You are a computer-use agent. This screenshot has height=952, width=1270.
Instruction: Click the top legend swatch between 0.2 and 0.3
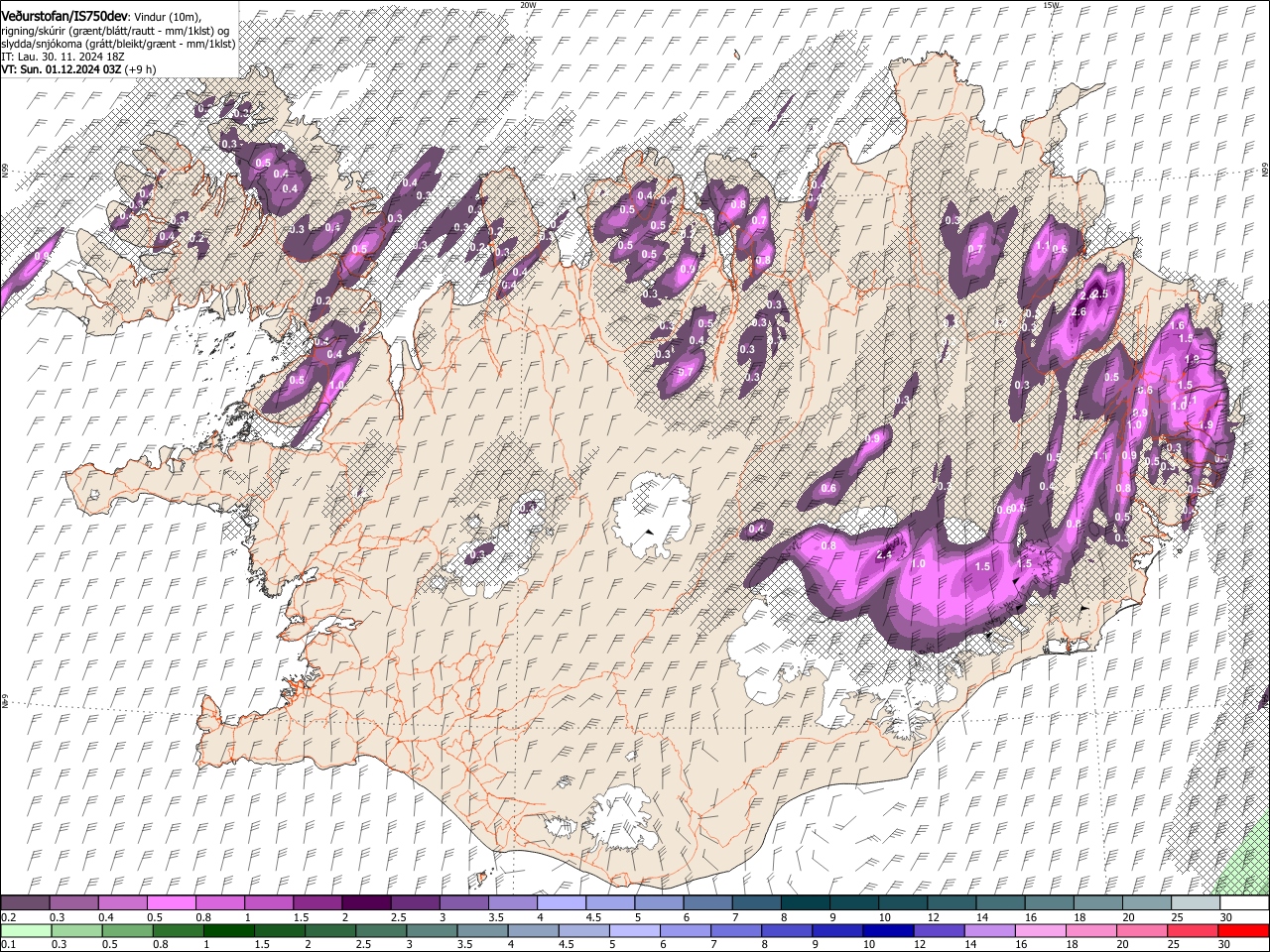(25, 902)
